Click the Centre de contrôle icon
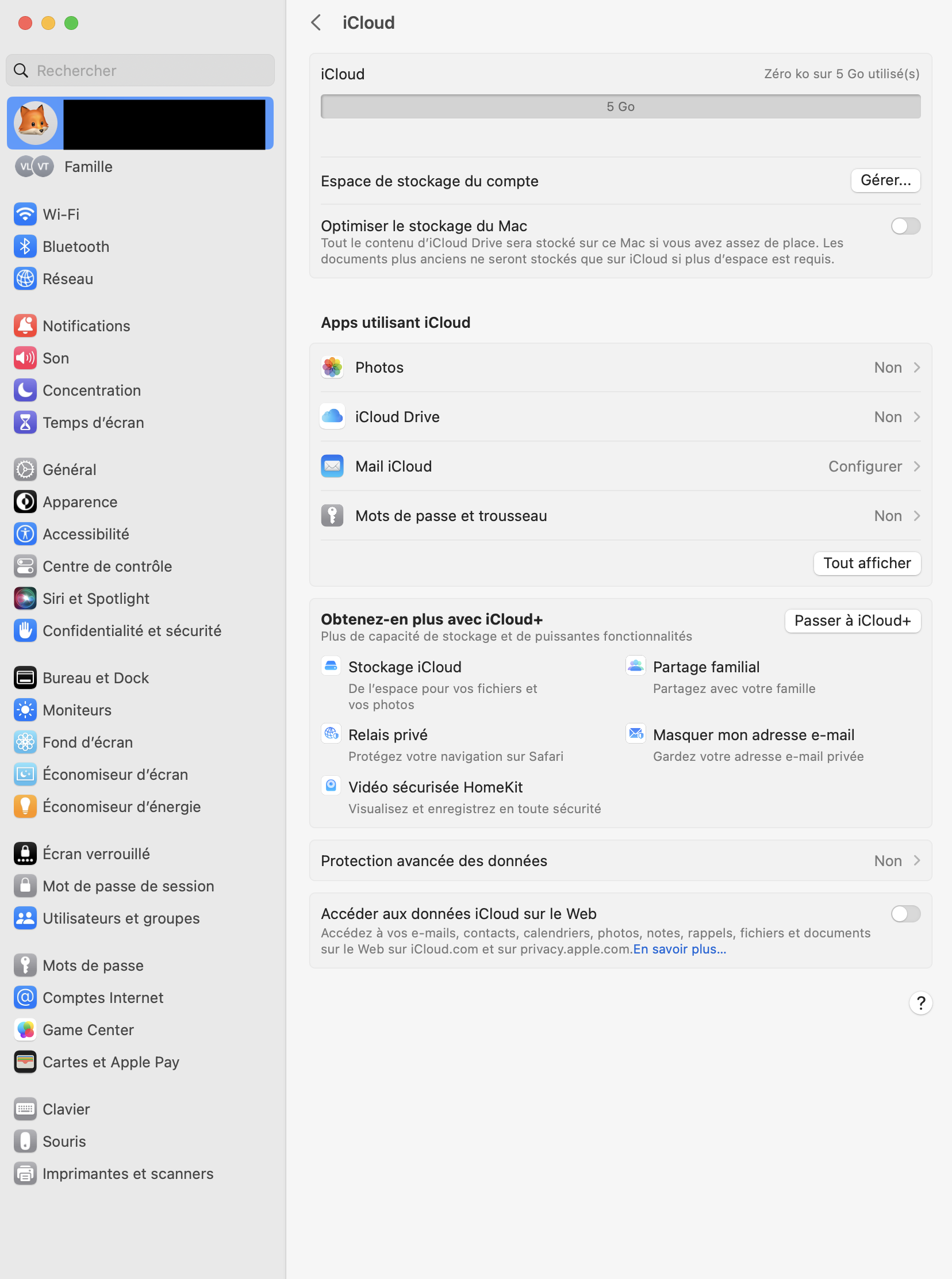 point(25,566)
